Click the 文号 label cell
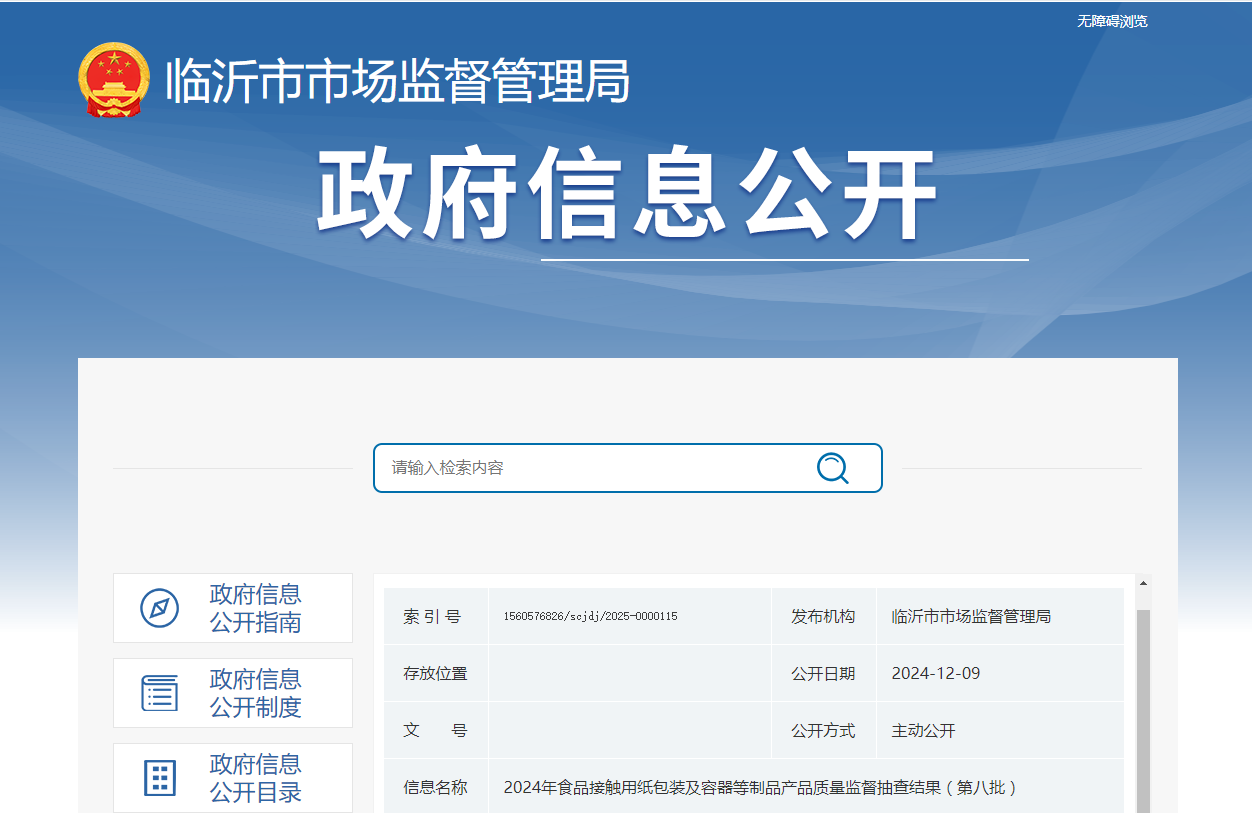 [x=436, y=730]
